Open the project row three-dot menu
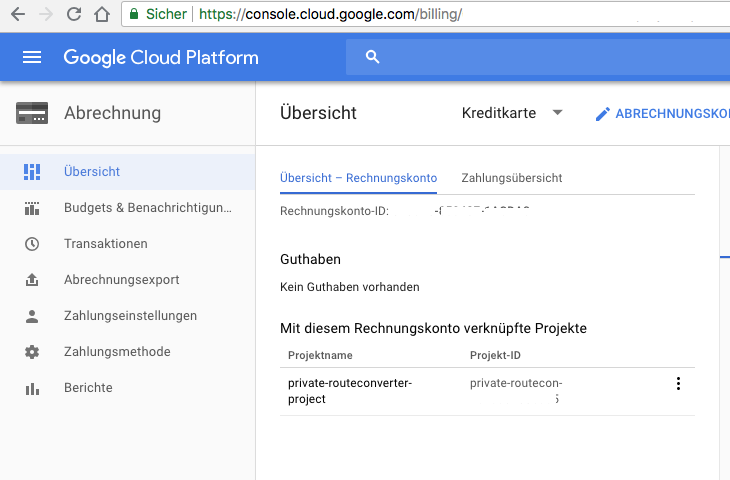This screenshot has width=730, height=480. [x=678, y=384]
